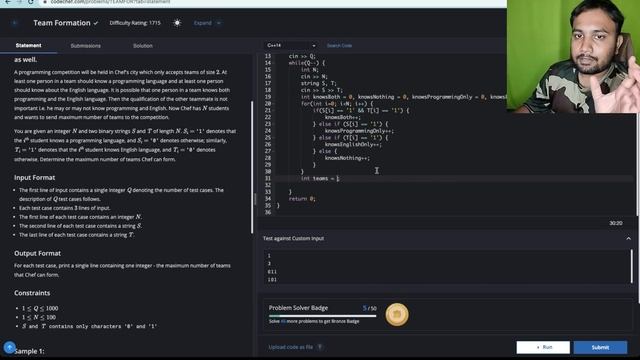Click the 'return 0;' code line

coord(302,199)
